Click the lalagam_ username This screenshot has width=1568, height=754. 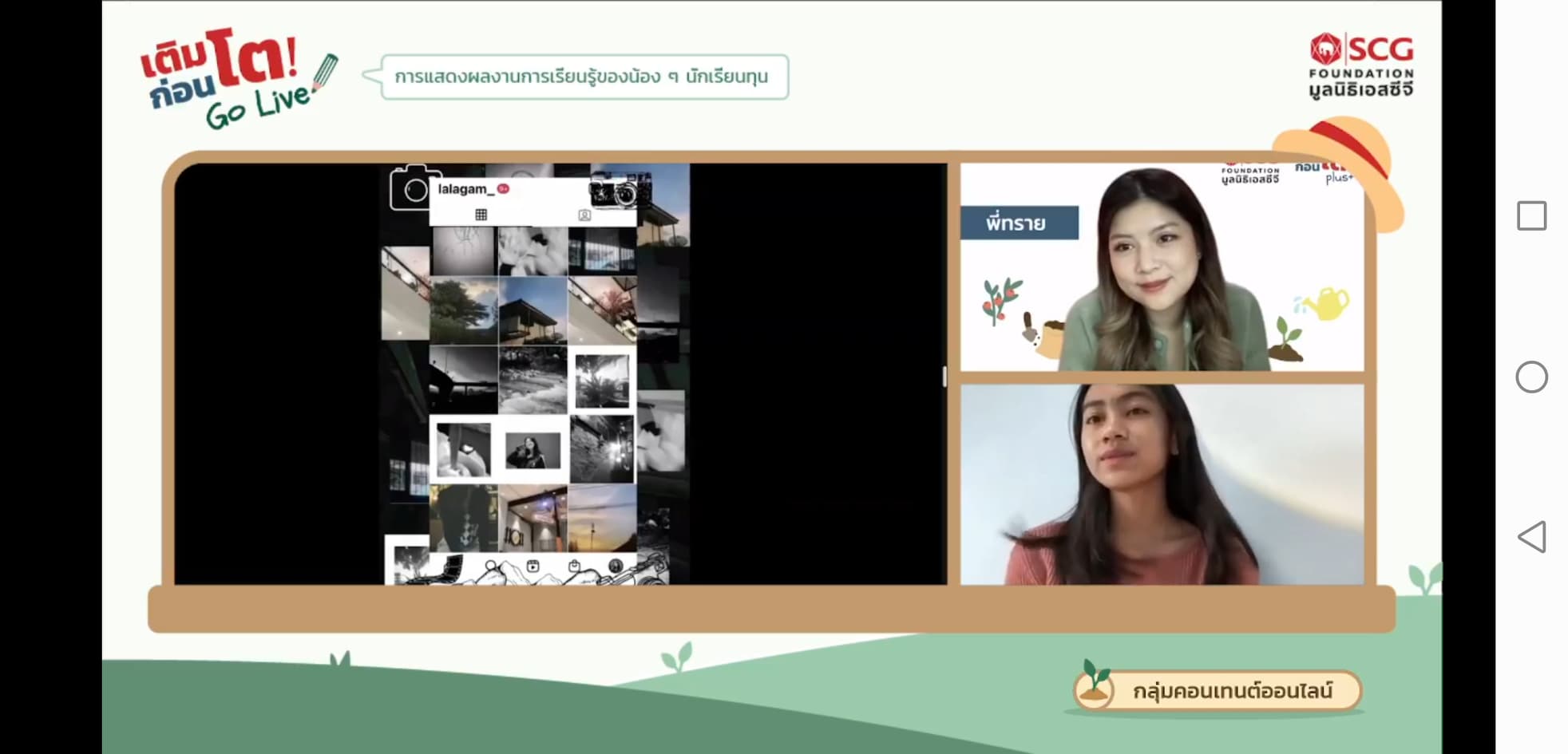point(462,189)
